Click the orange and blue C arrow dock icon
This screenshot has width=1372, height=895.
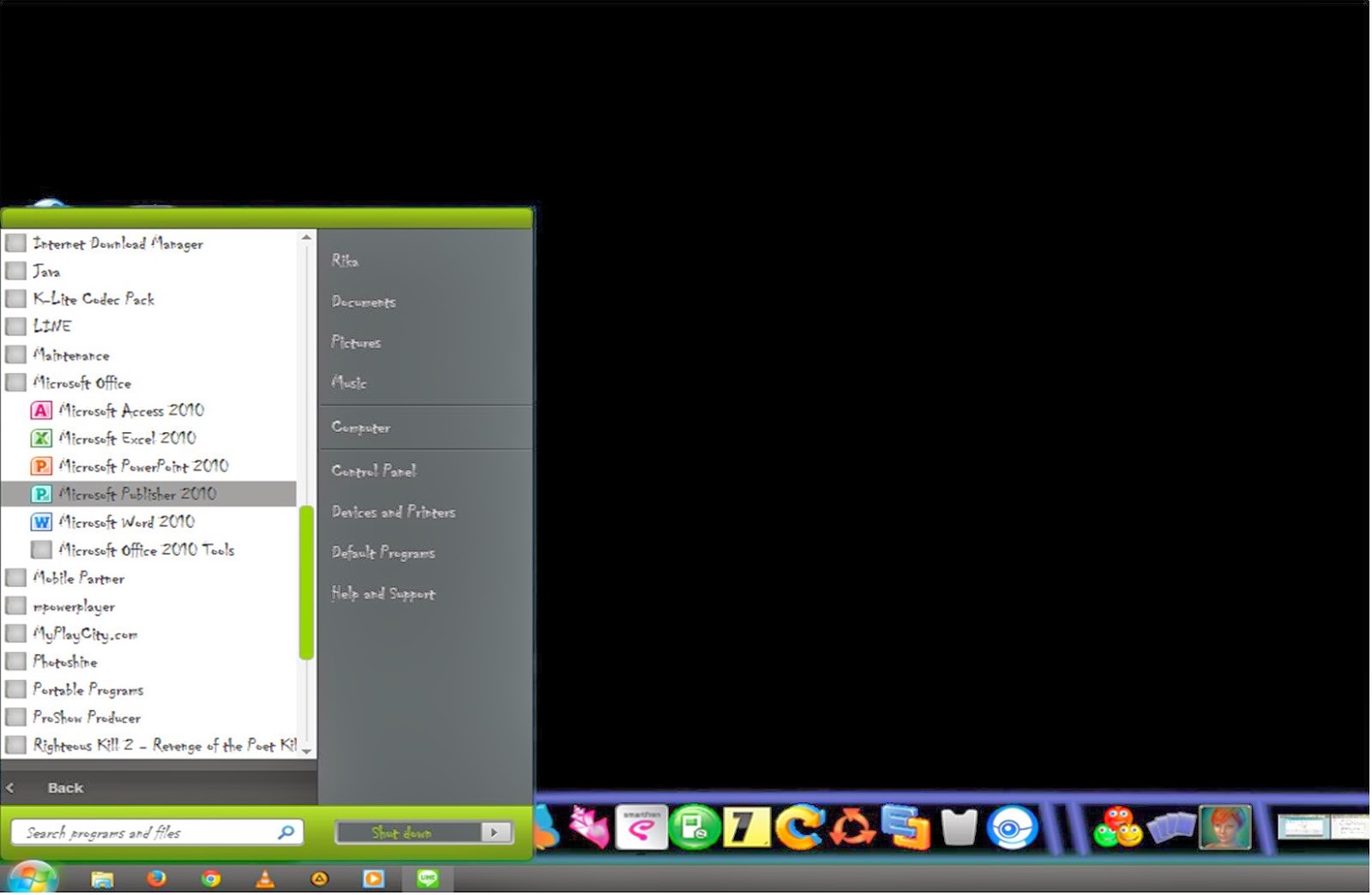[x=799, y=828]
